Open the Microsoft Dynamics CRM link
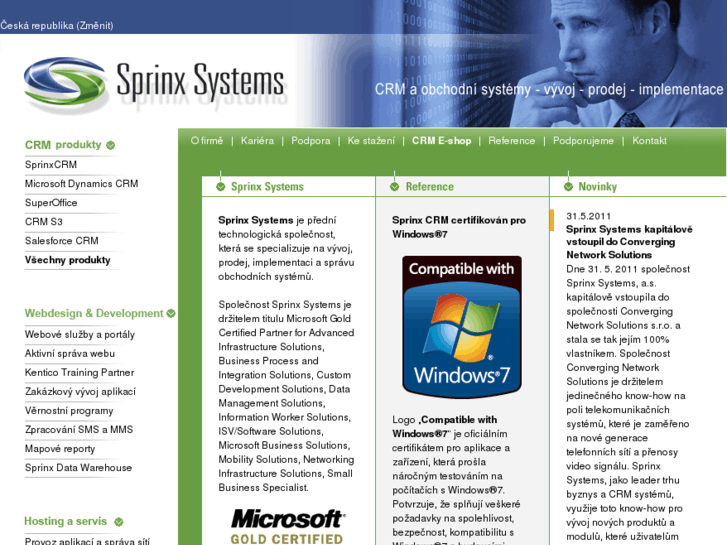The height and width of the screenshot is (545, 727). [82, 184]
